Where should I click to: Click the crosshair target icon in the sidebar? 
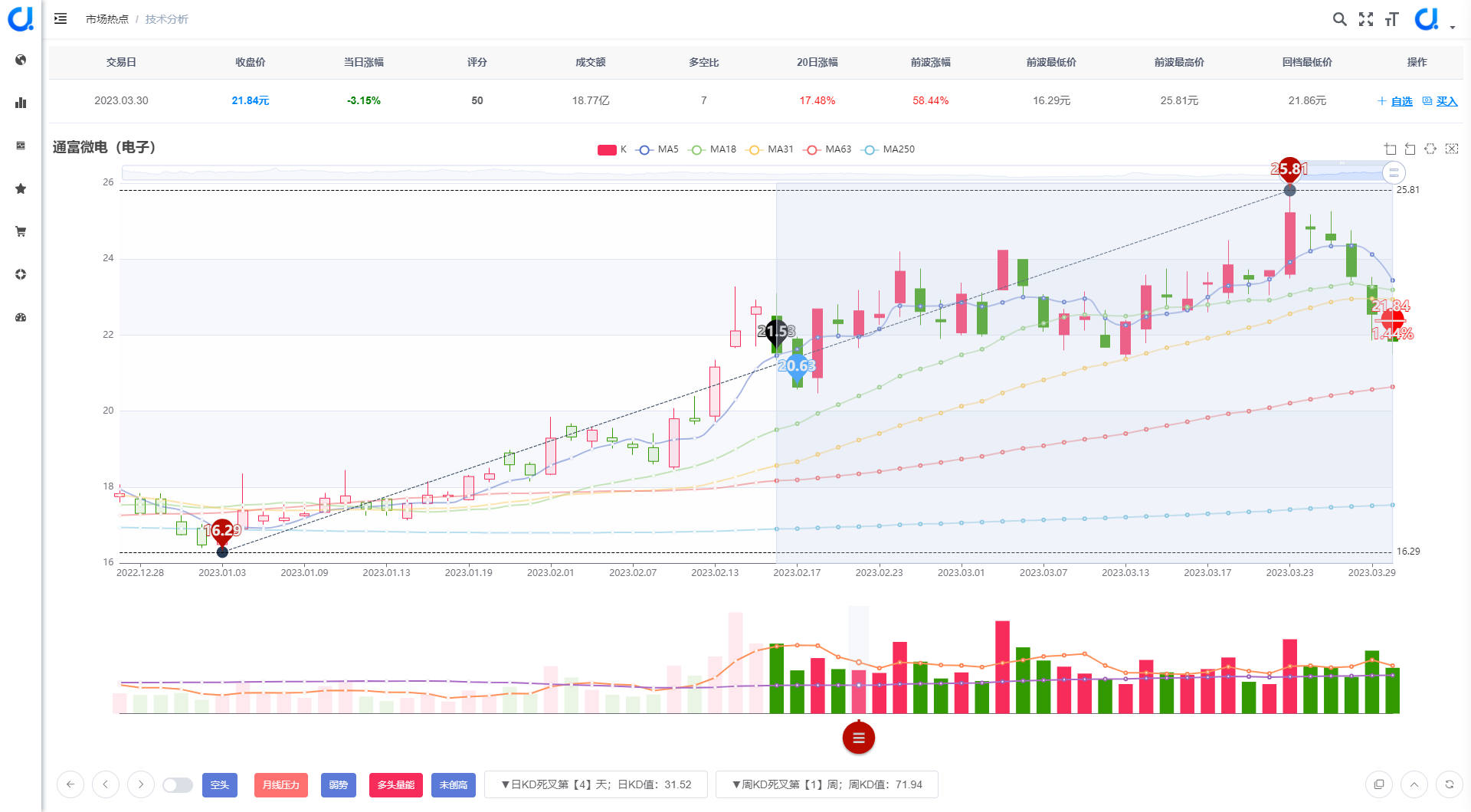[21, 274]
